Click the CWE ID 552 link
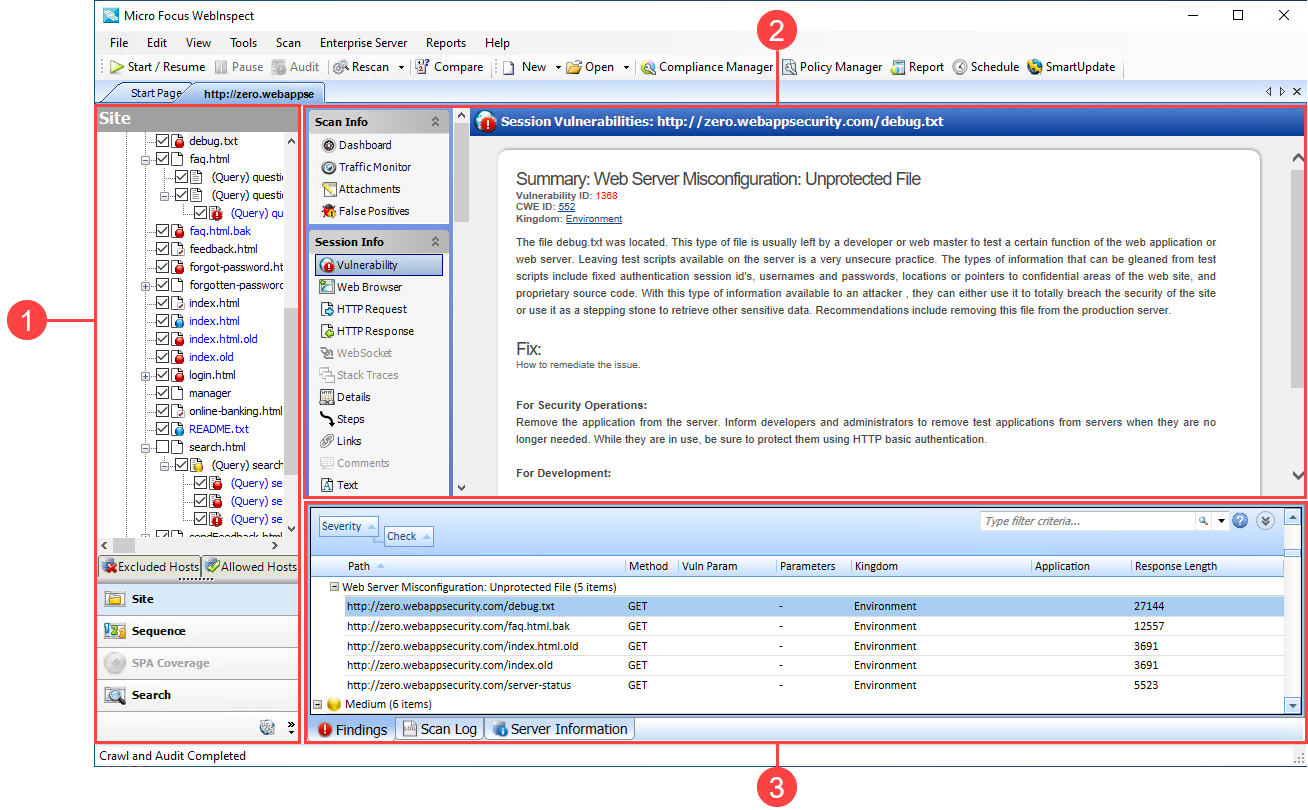Viewport: 1308px width, 810px height. tap(566, 207)
